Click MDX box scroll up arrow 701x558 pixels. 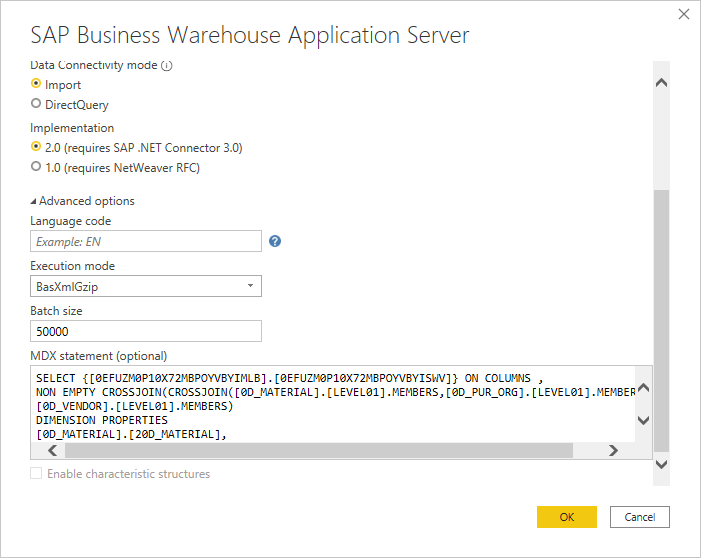tap(644, 388)
